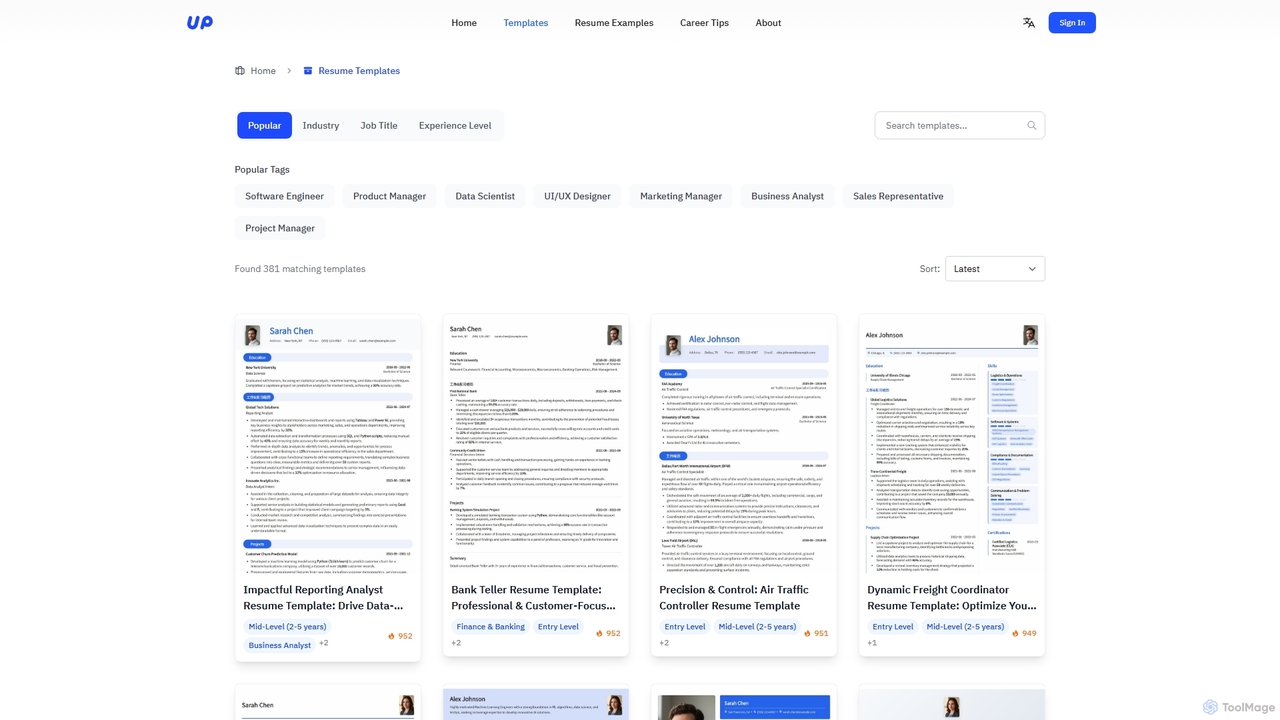Select the Marketing Manager tag
The height and width of the screenshot is (720, 1280).
point(681,196)
